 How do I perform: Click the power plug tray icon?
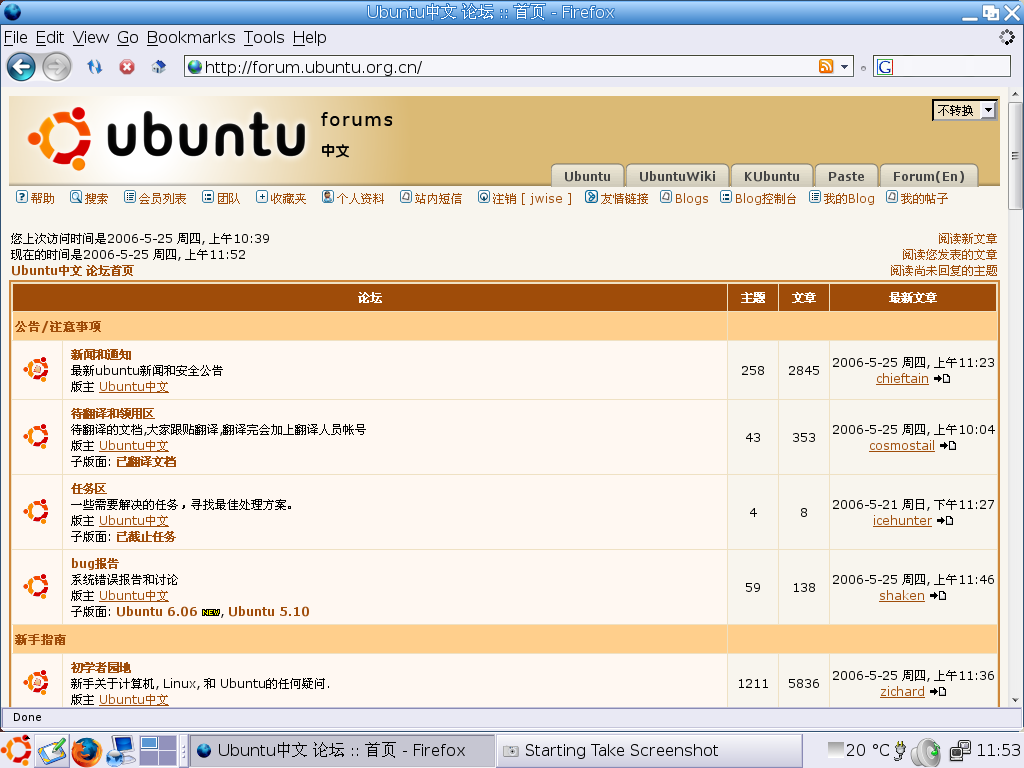901,750
